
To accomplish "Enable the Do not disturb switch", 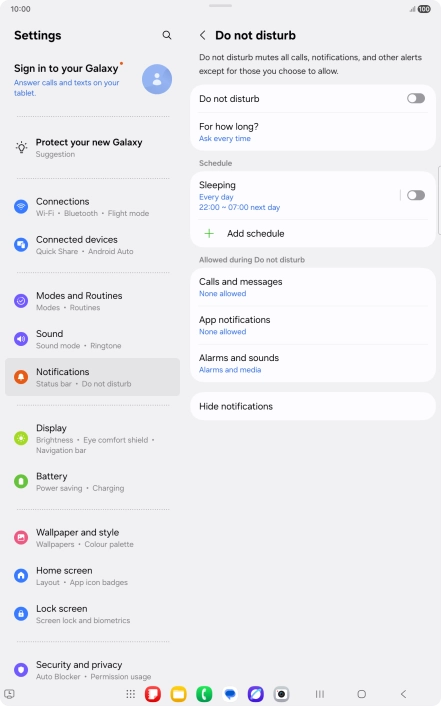I will click(416, 98).
